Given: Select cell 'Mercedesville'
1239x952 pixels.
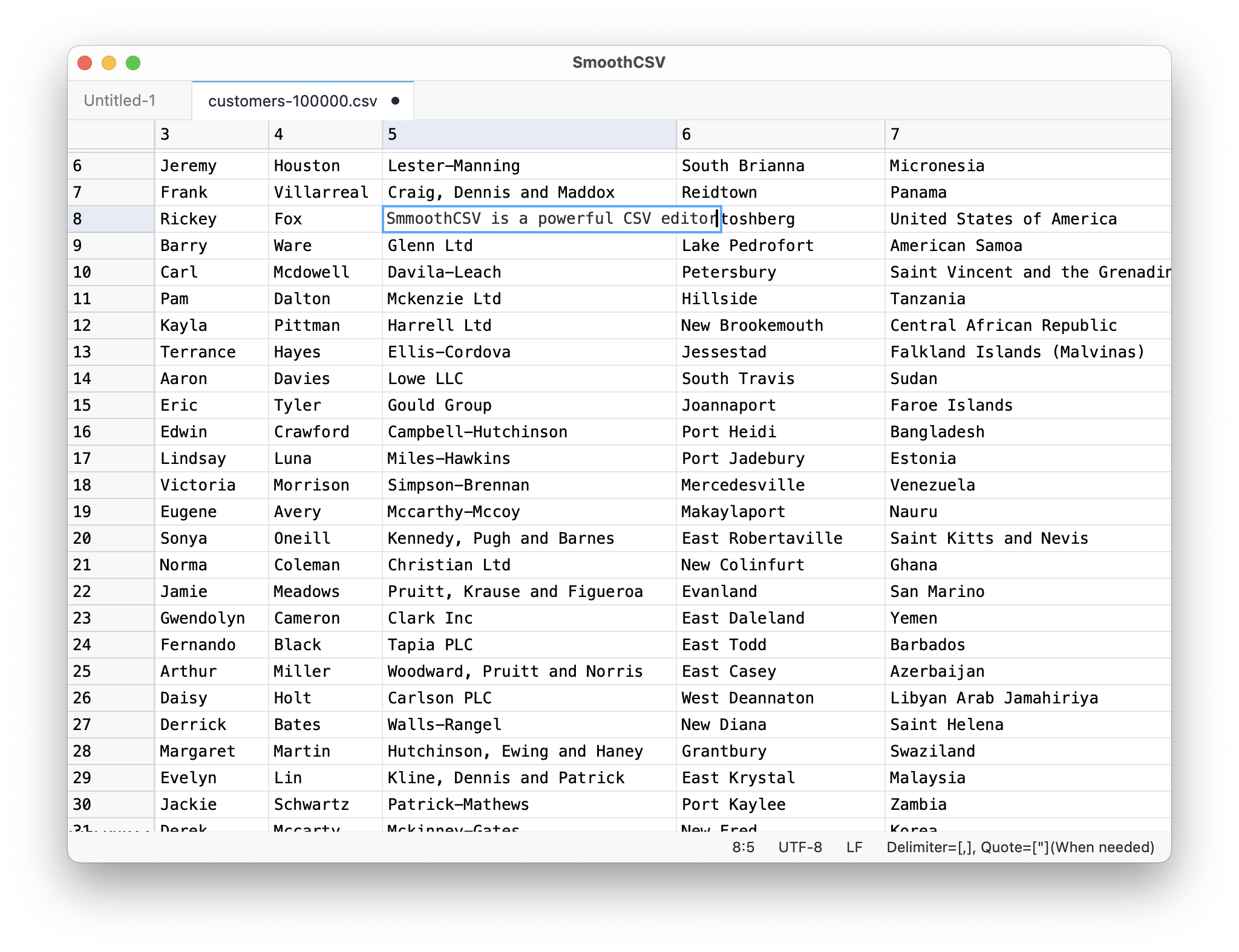Looking at the screenshot, I should click(780, 485).
